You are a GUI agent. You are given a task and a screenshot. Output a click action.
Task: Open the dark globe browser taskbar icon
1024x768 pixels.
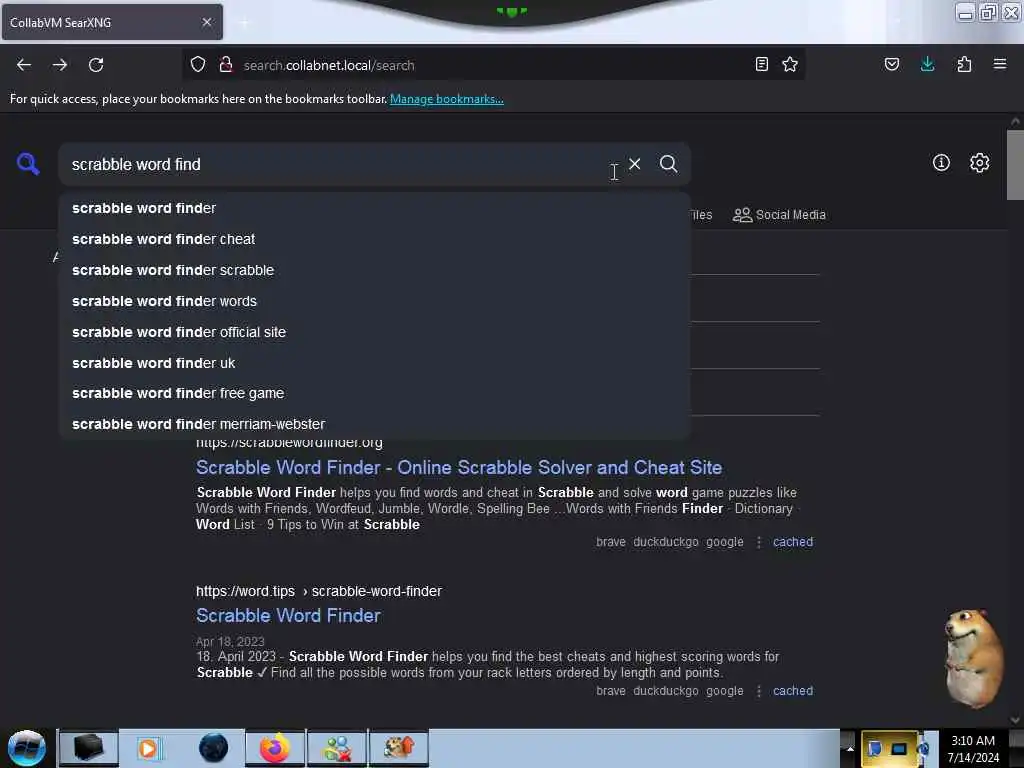[x=213, y=748]
